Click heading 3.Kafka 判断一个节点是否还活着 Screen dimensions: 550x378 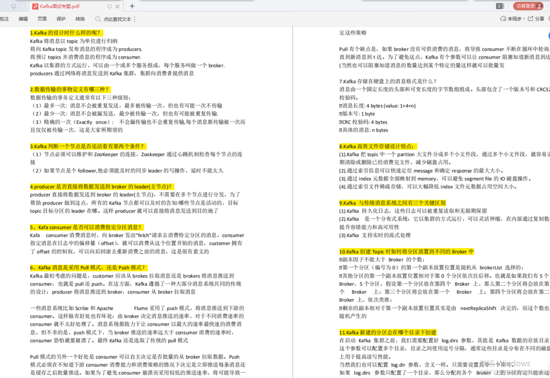click(88, 146)
